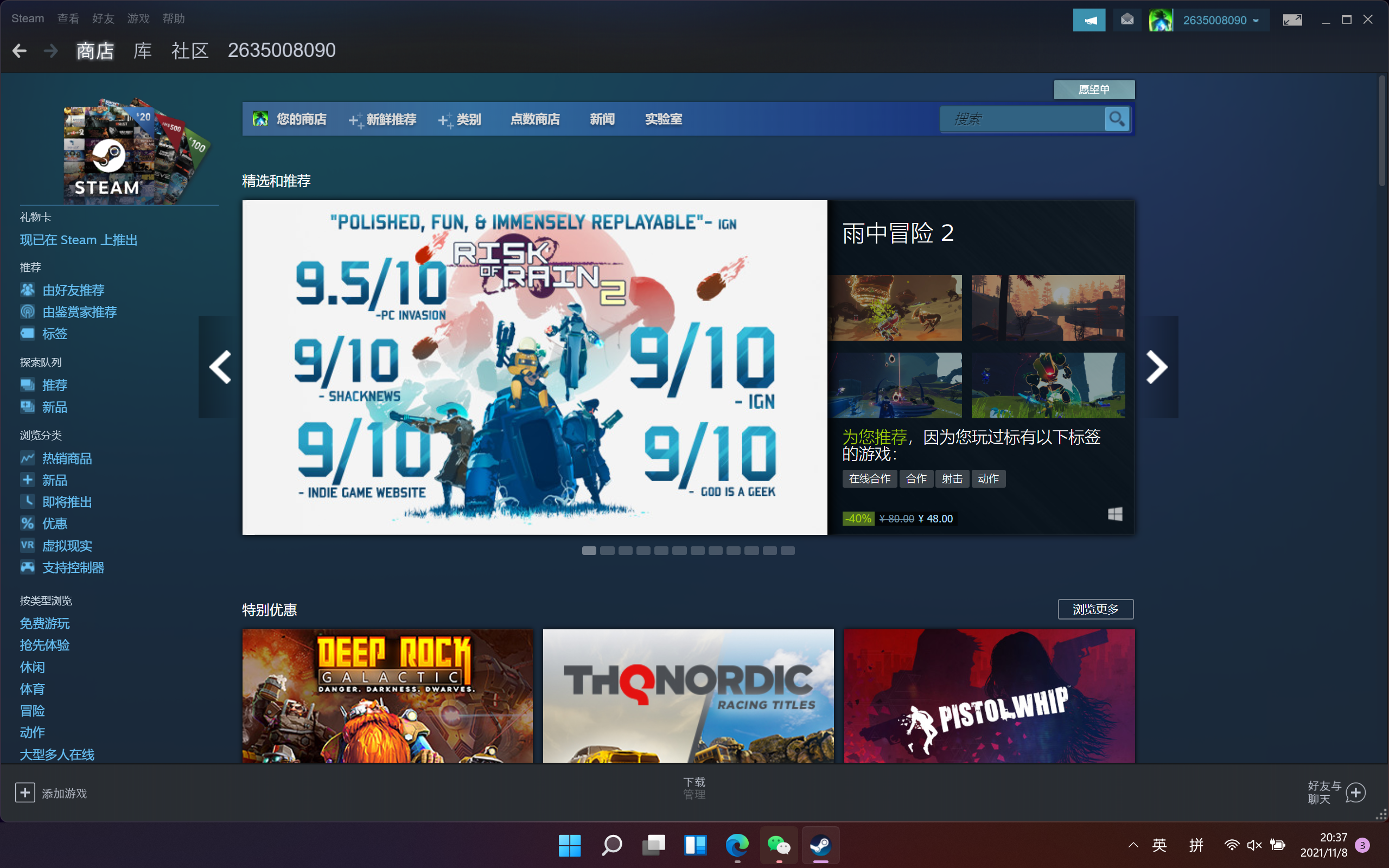
Task: Go to previous featured carousel item
Action: click(220, 367)
